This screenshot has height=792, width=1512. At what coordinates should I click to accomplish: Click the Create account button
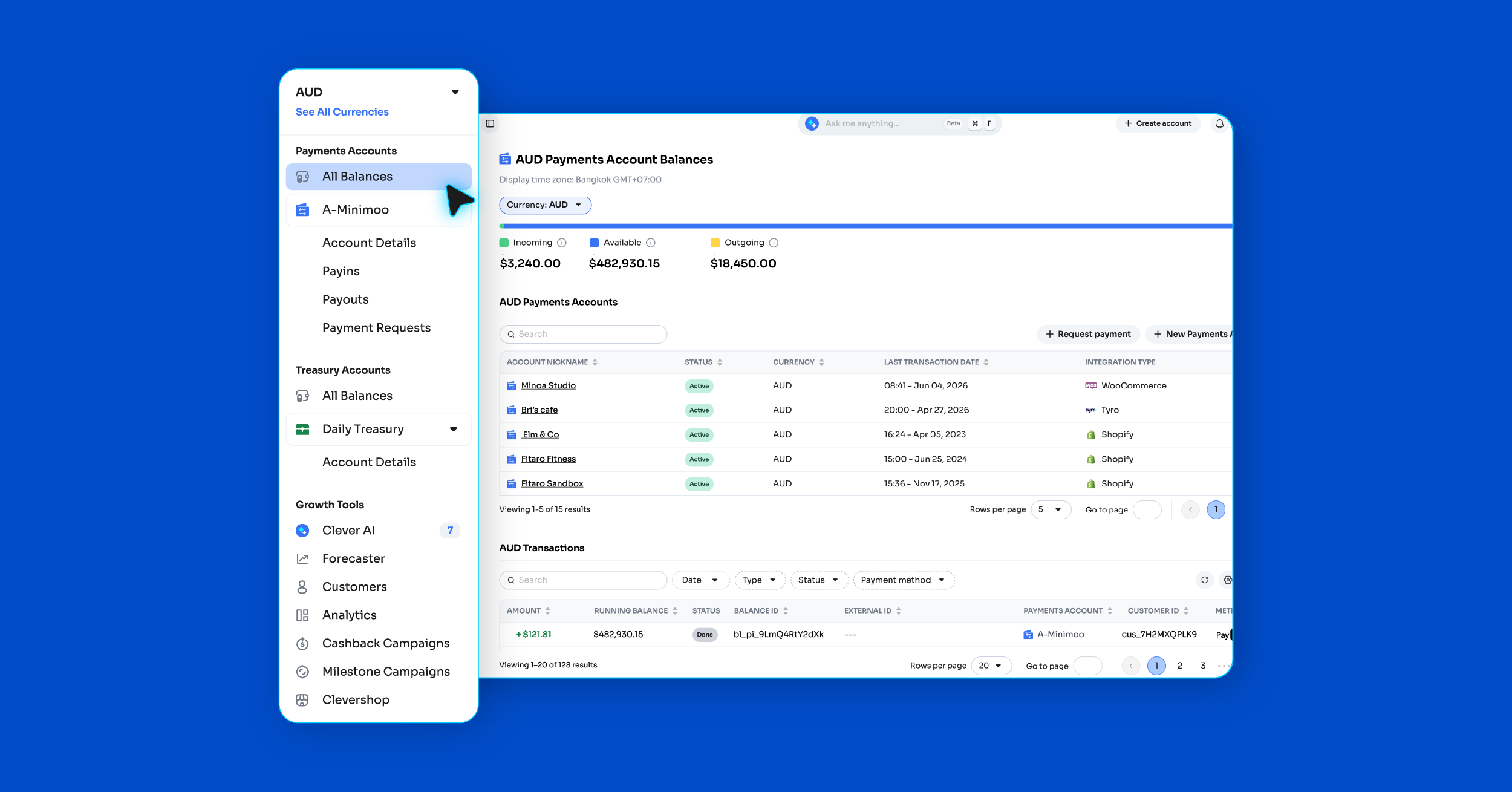(x=1158, y=123)
